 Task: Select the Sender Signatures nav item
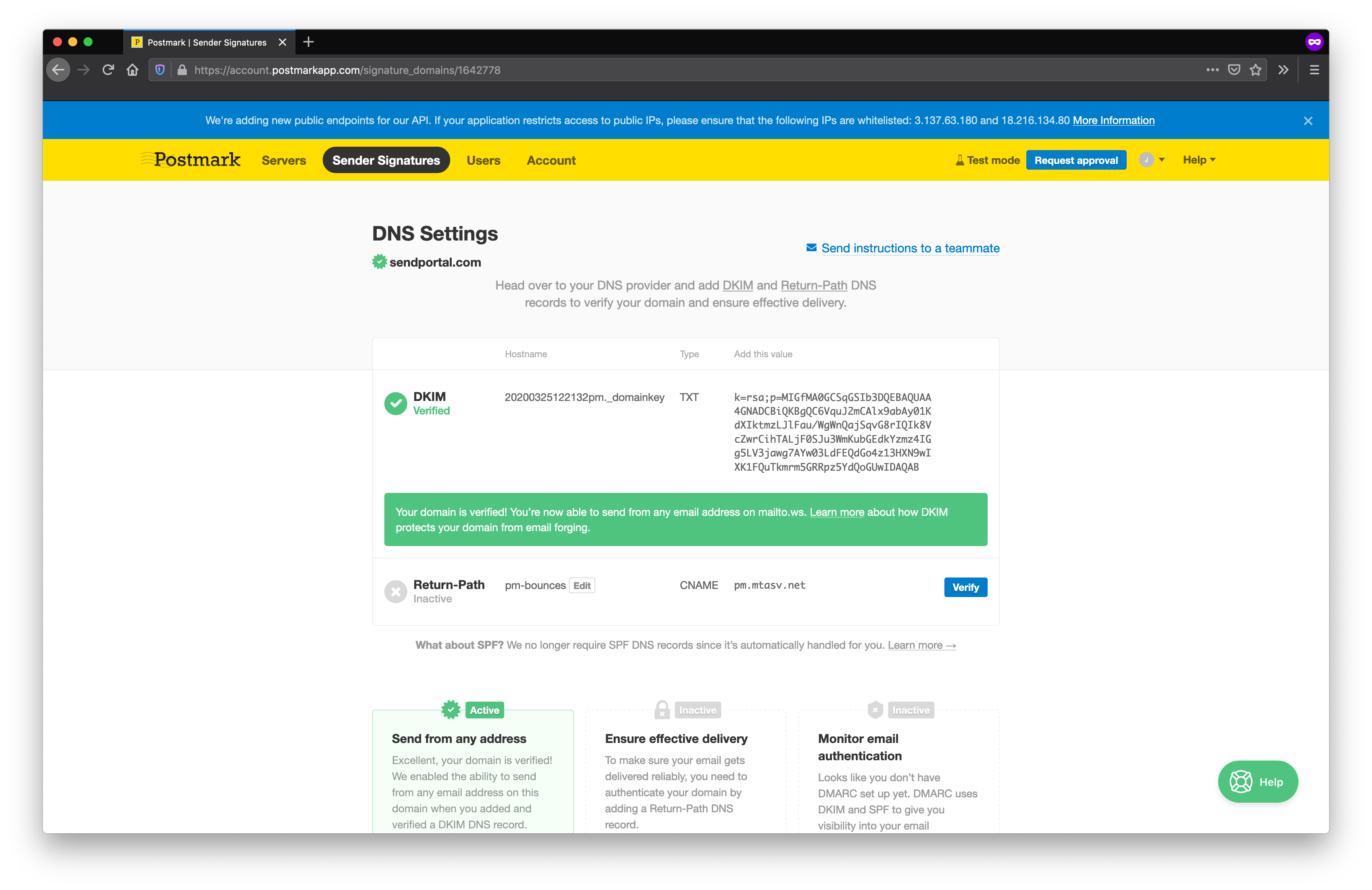pos(385,160)
